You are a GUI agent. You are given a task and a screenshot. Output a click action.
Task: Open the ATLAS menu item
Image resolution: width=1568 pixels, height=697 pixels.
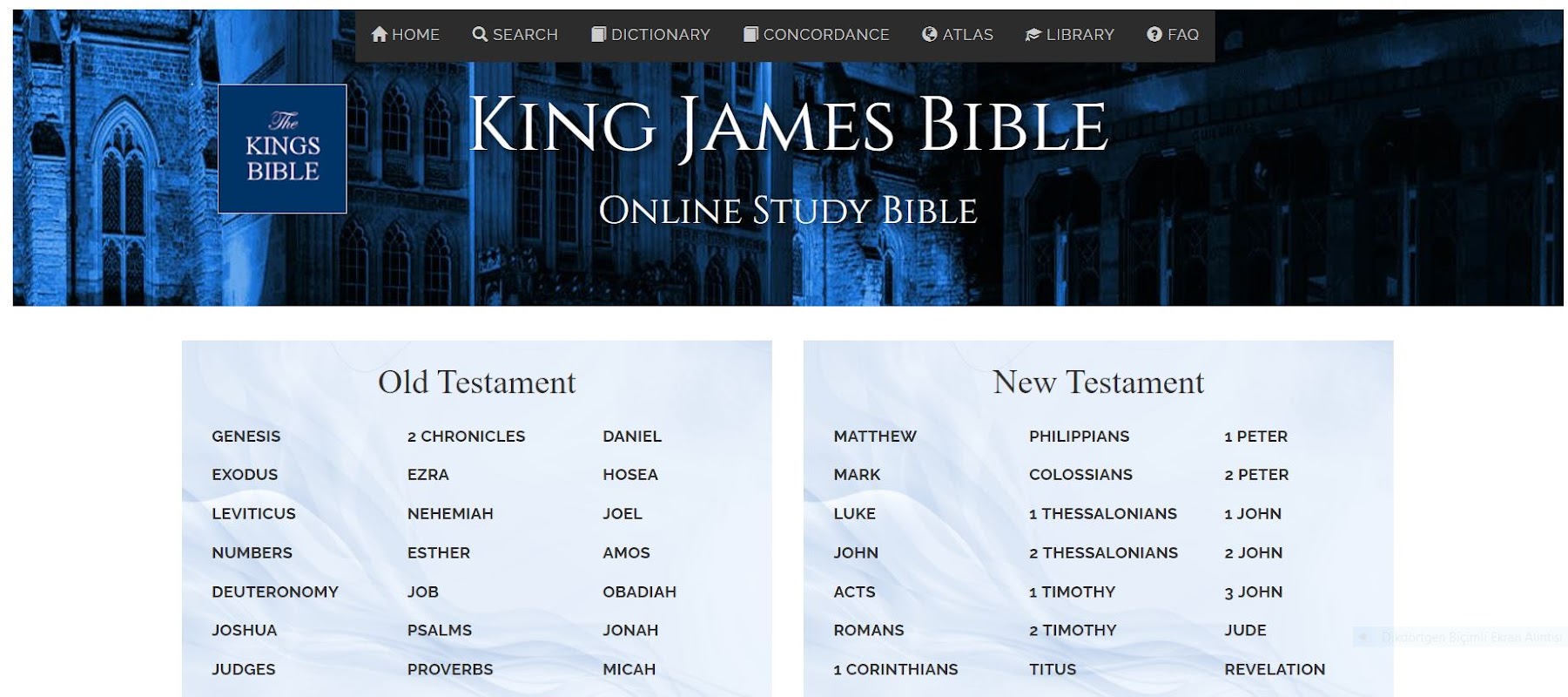[x=958, y=35]
